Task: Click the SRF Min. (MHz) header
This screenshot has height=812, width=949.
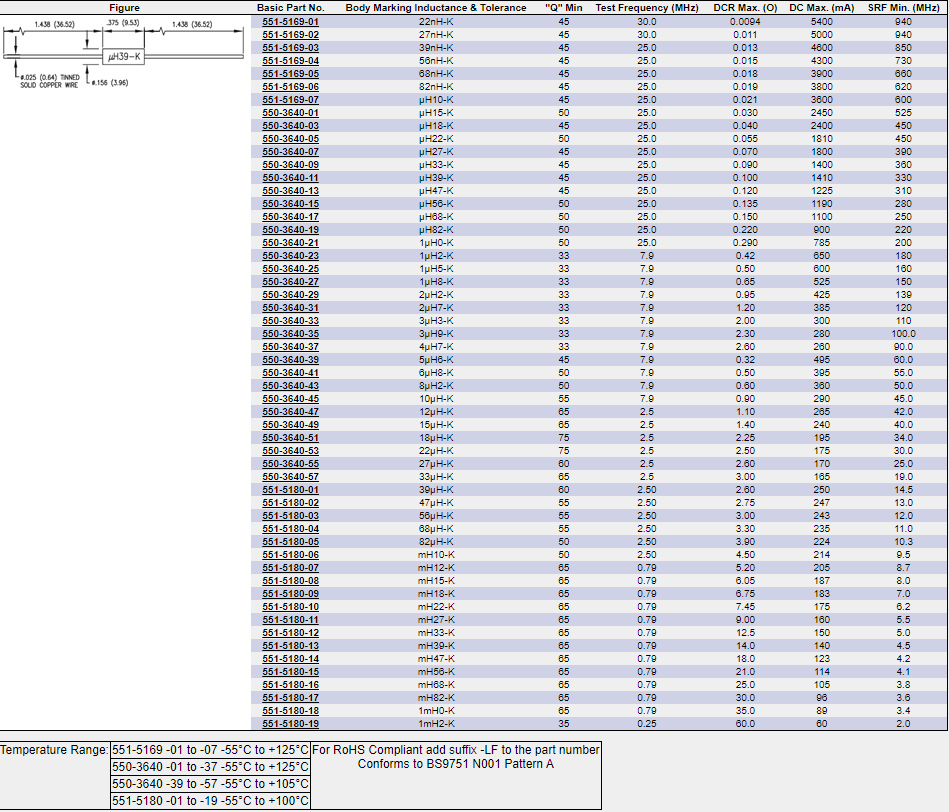Action: coord(903,7)
